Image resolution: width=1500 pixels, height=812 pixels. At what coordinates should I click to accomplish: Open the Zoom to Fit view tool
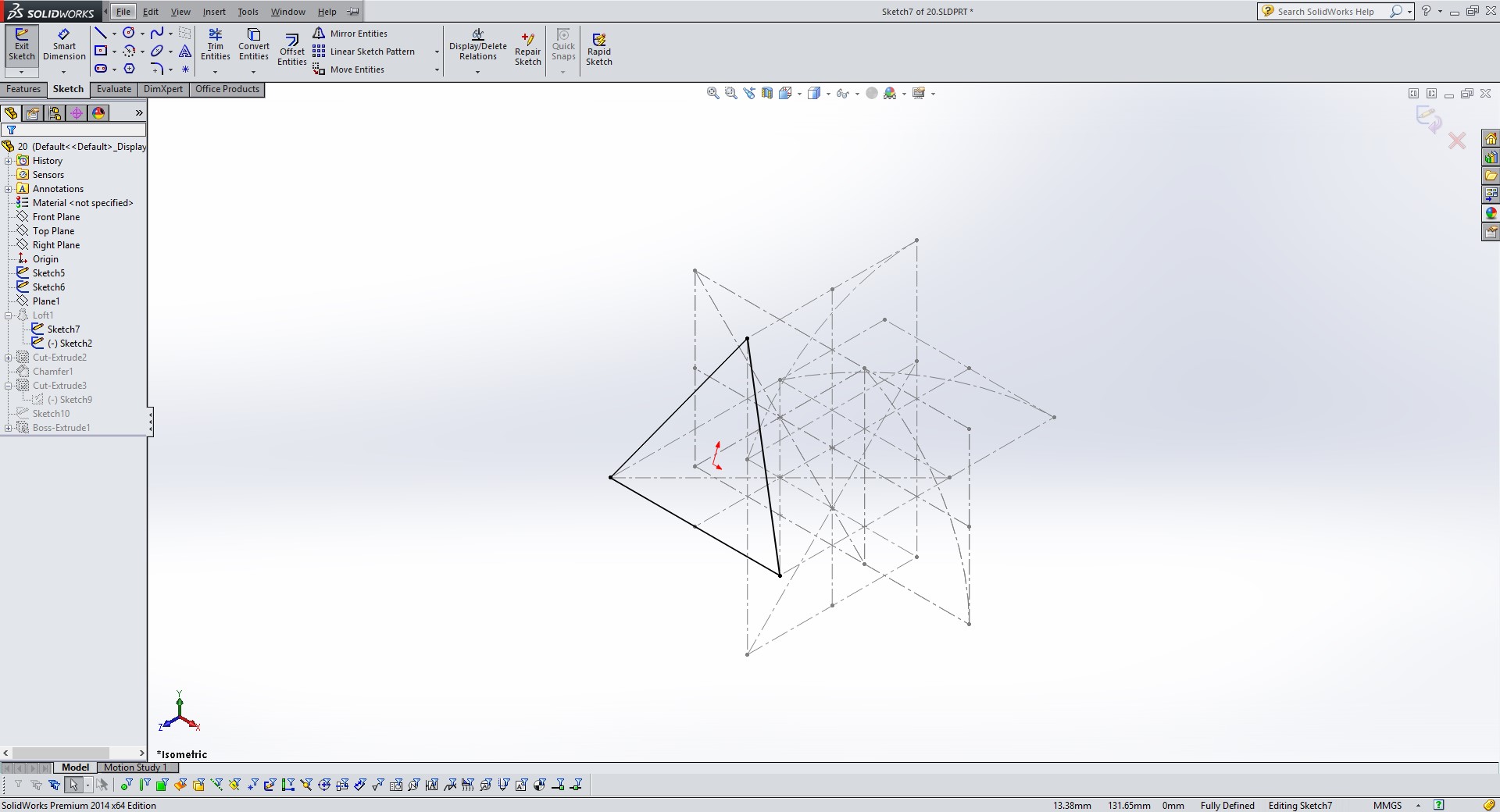(x=712, y=93)
